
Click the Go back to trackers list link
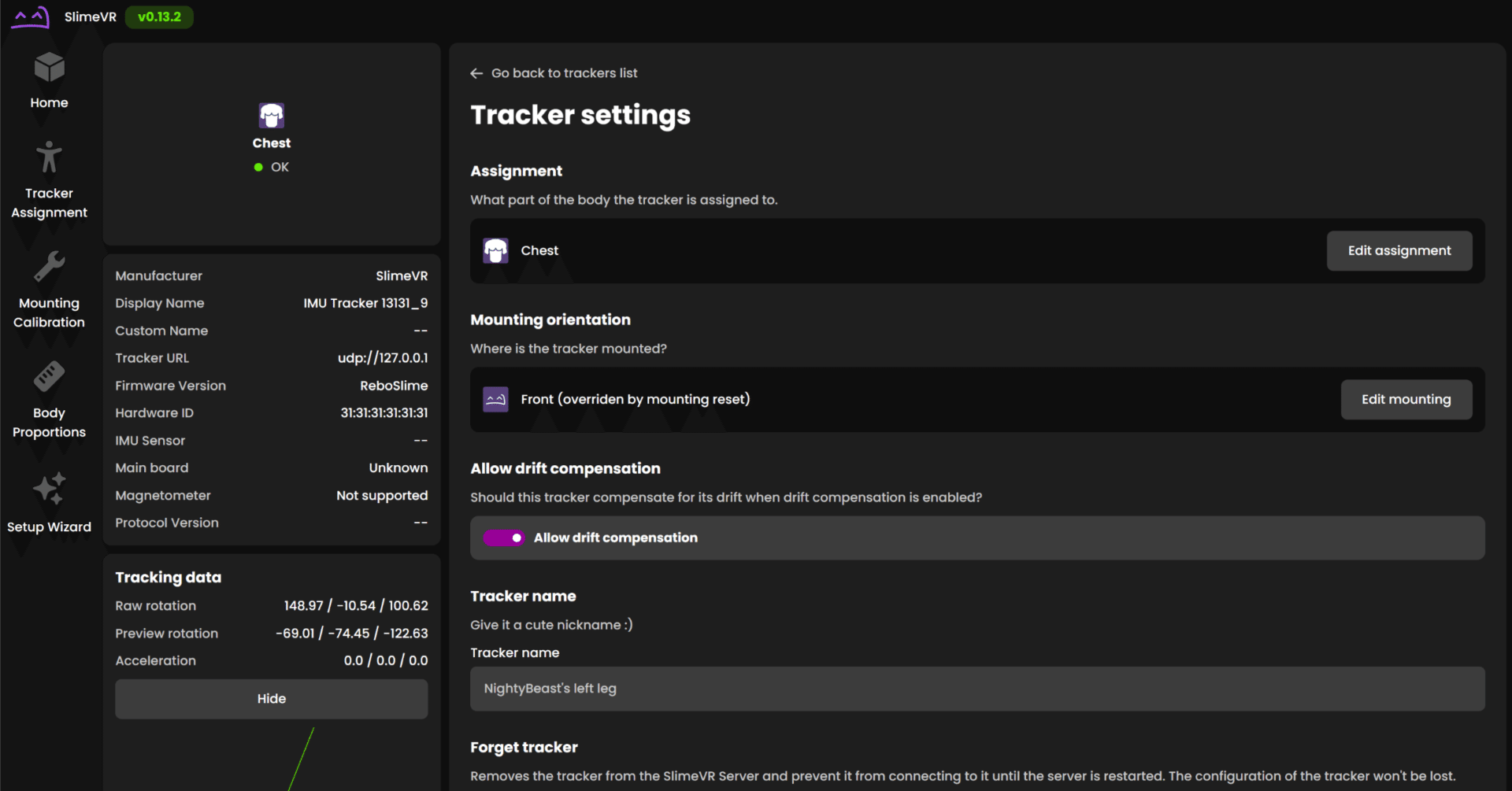(564, 73)
